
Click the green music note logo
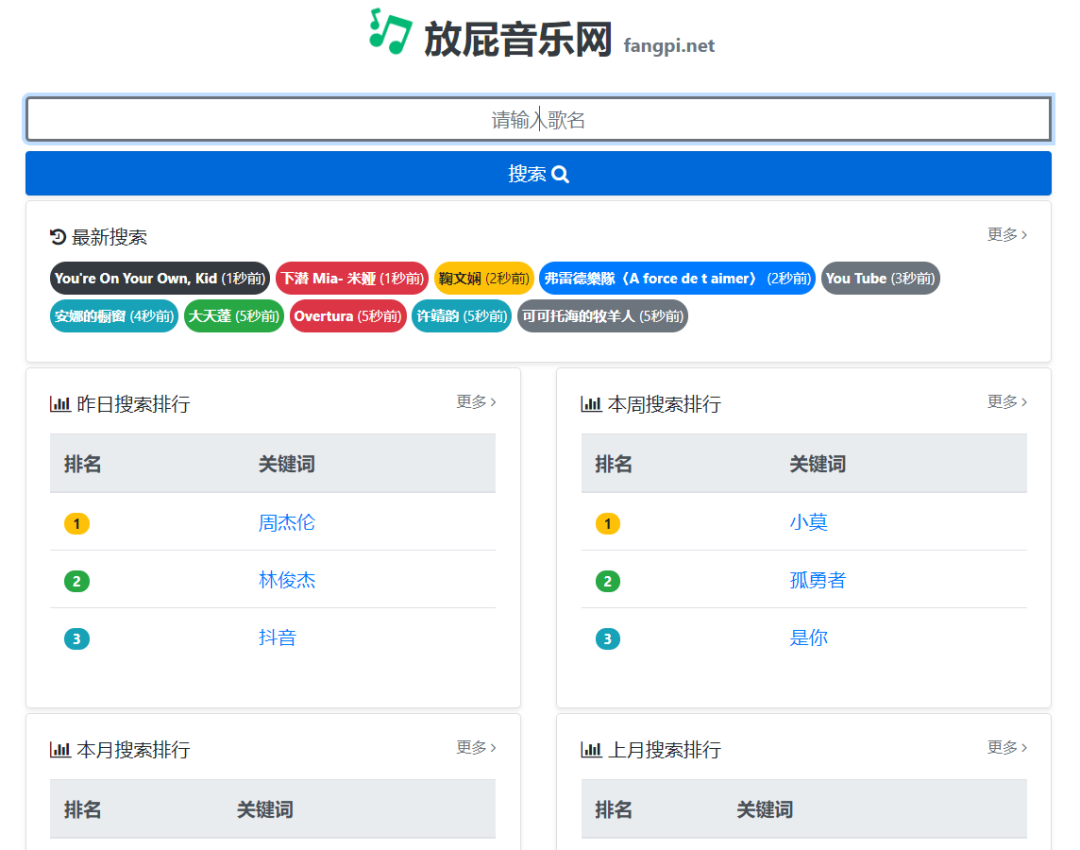point(390,31)
